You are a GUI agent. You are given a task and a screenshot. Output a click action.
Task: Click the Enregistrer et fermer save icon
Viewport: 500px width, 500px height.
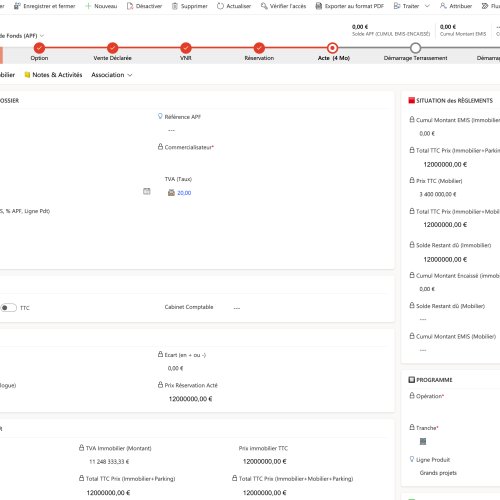[17, 6]
